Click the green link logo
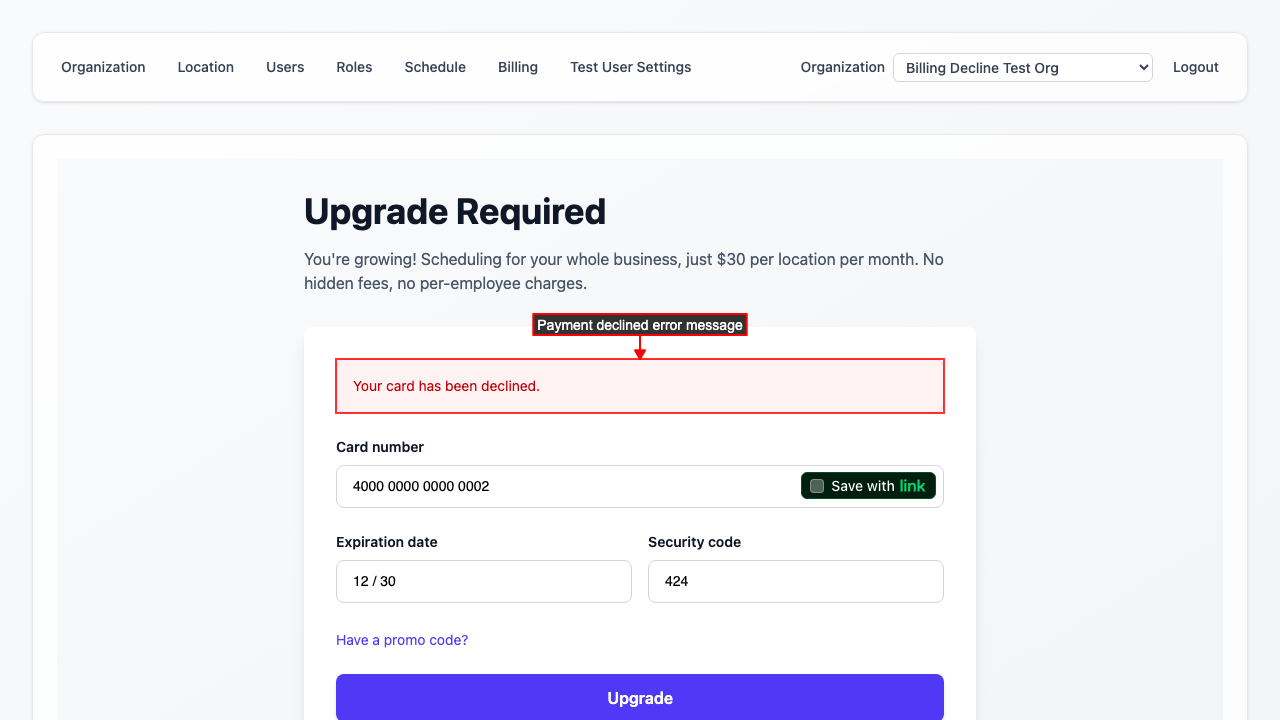The image size is (1280, 720). [912, 486]
